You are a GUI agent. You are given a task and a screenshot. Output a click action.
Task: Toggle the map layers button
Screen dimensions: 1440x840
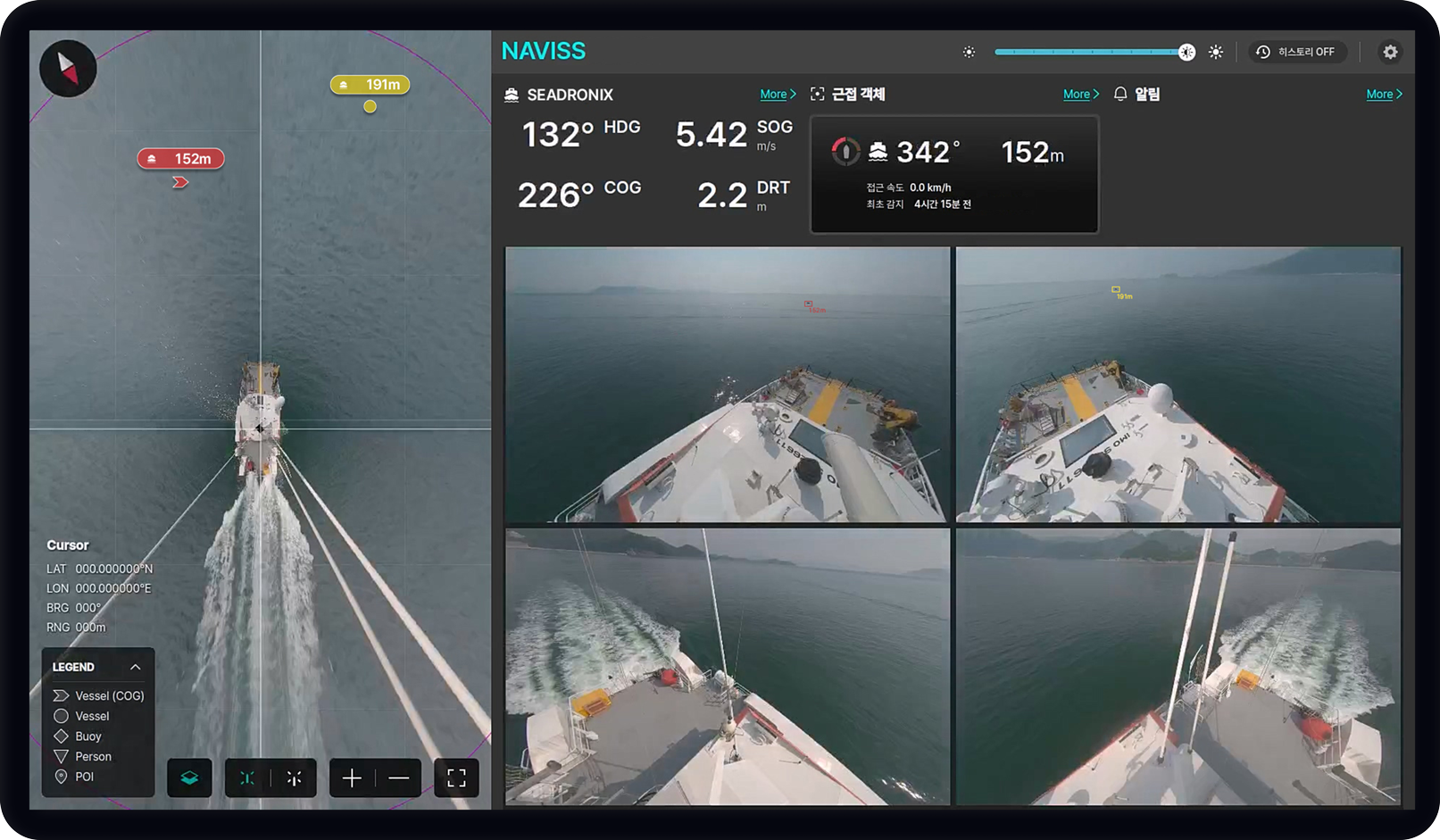[x=189, y=778]
